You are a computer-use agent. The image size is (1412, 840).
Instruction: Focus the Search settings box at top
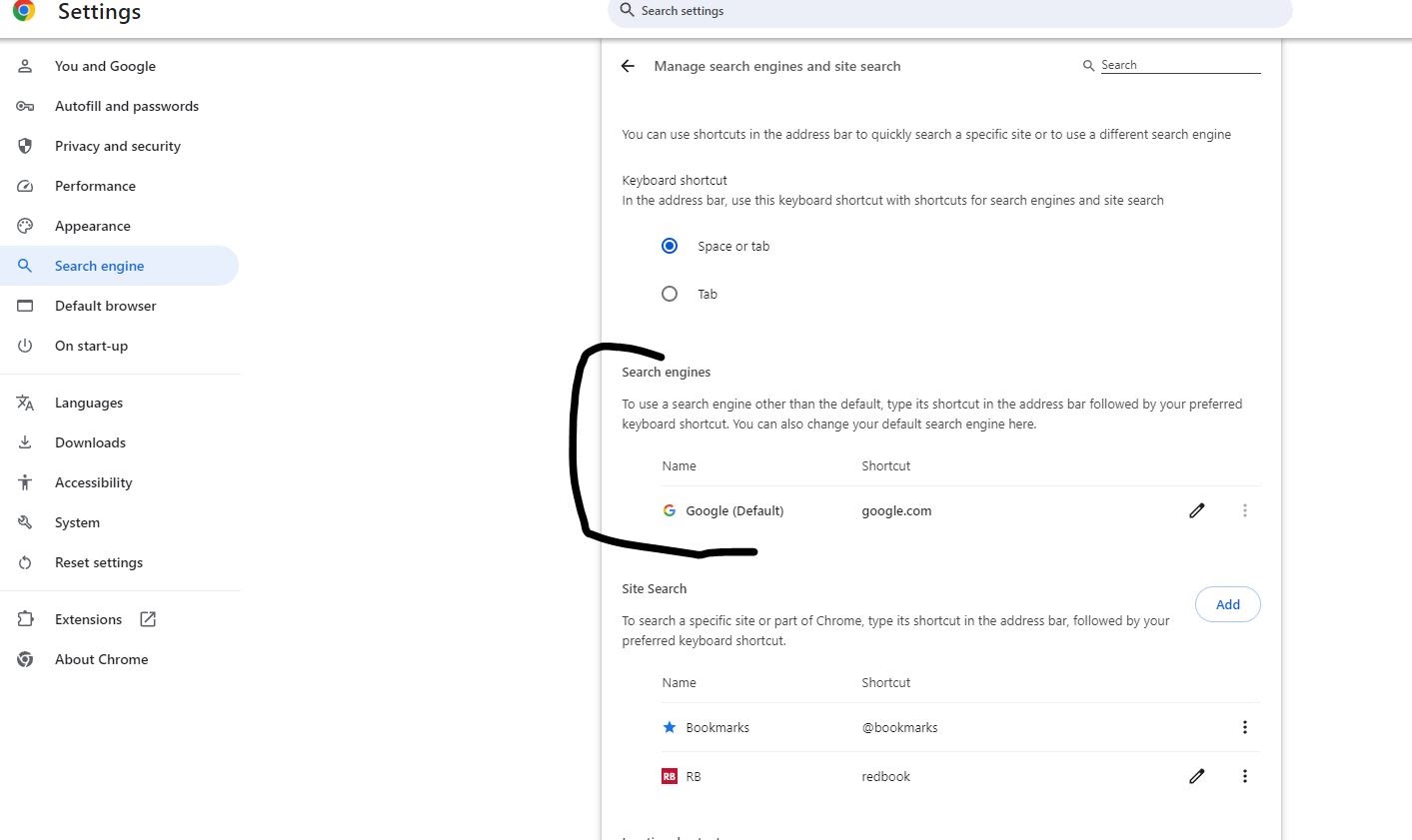pos(949,11)
